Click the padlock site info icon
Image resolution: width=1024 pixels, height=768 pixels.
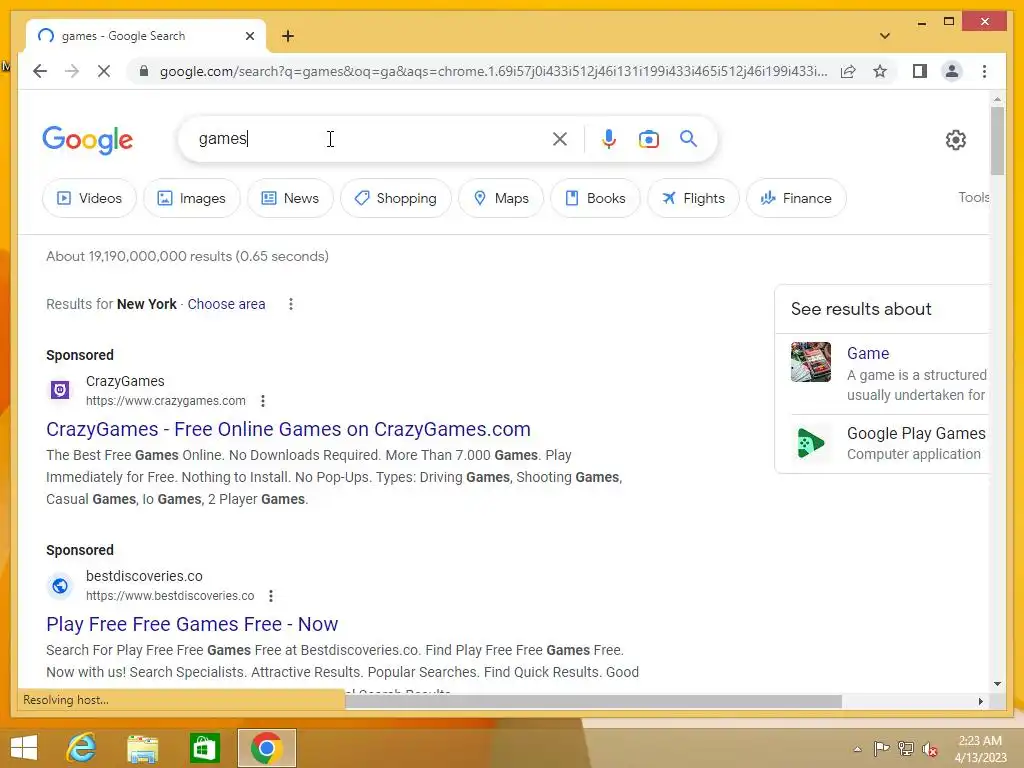pos(144,71)
